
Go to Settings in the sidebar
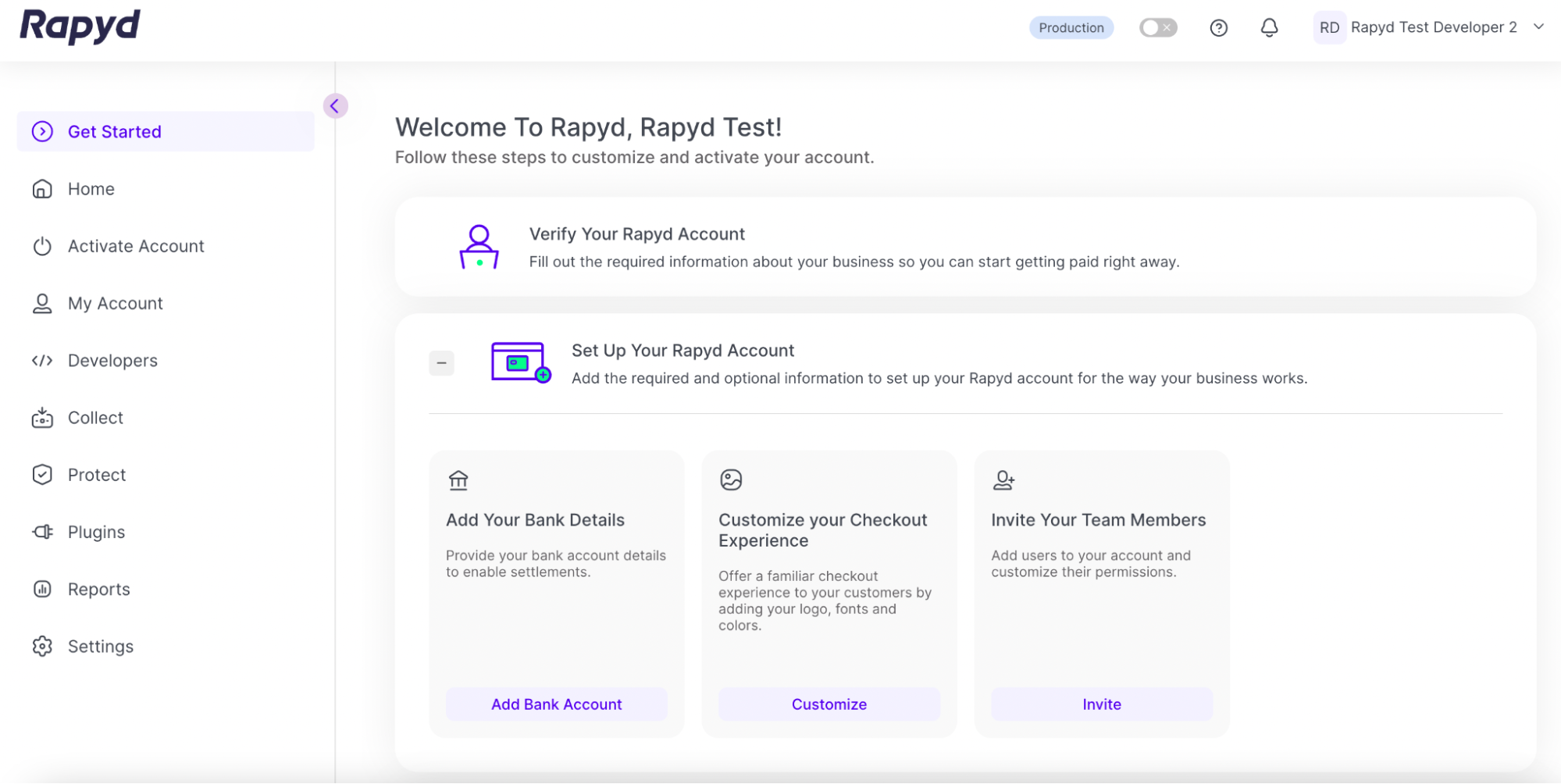click(x=100, y=647)
